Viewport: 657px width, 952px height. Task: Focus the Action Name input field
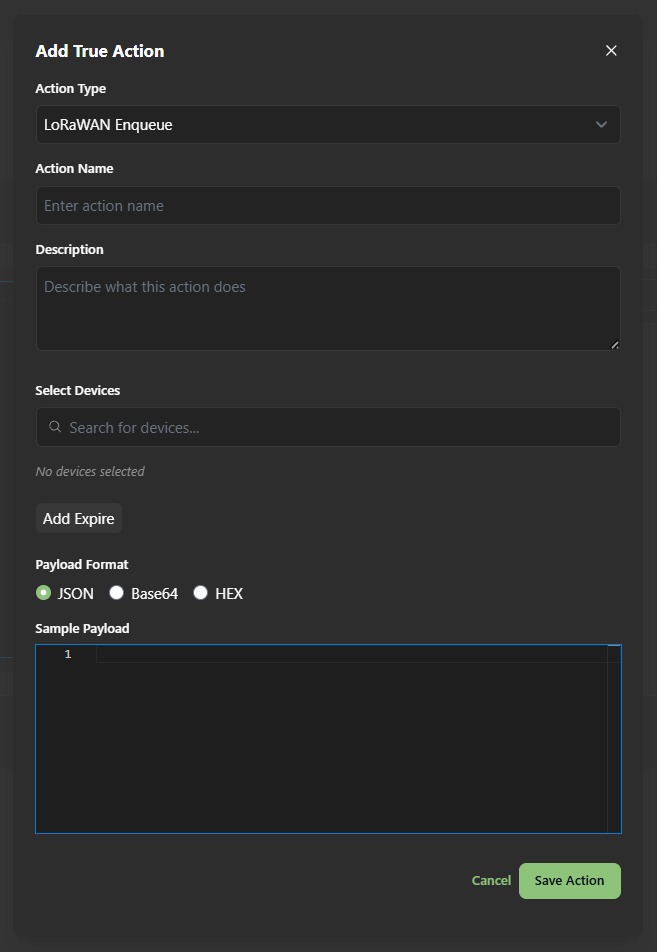pyautogui.click(x=328, y=205)
